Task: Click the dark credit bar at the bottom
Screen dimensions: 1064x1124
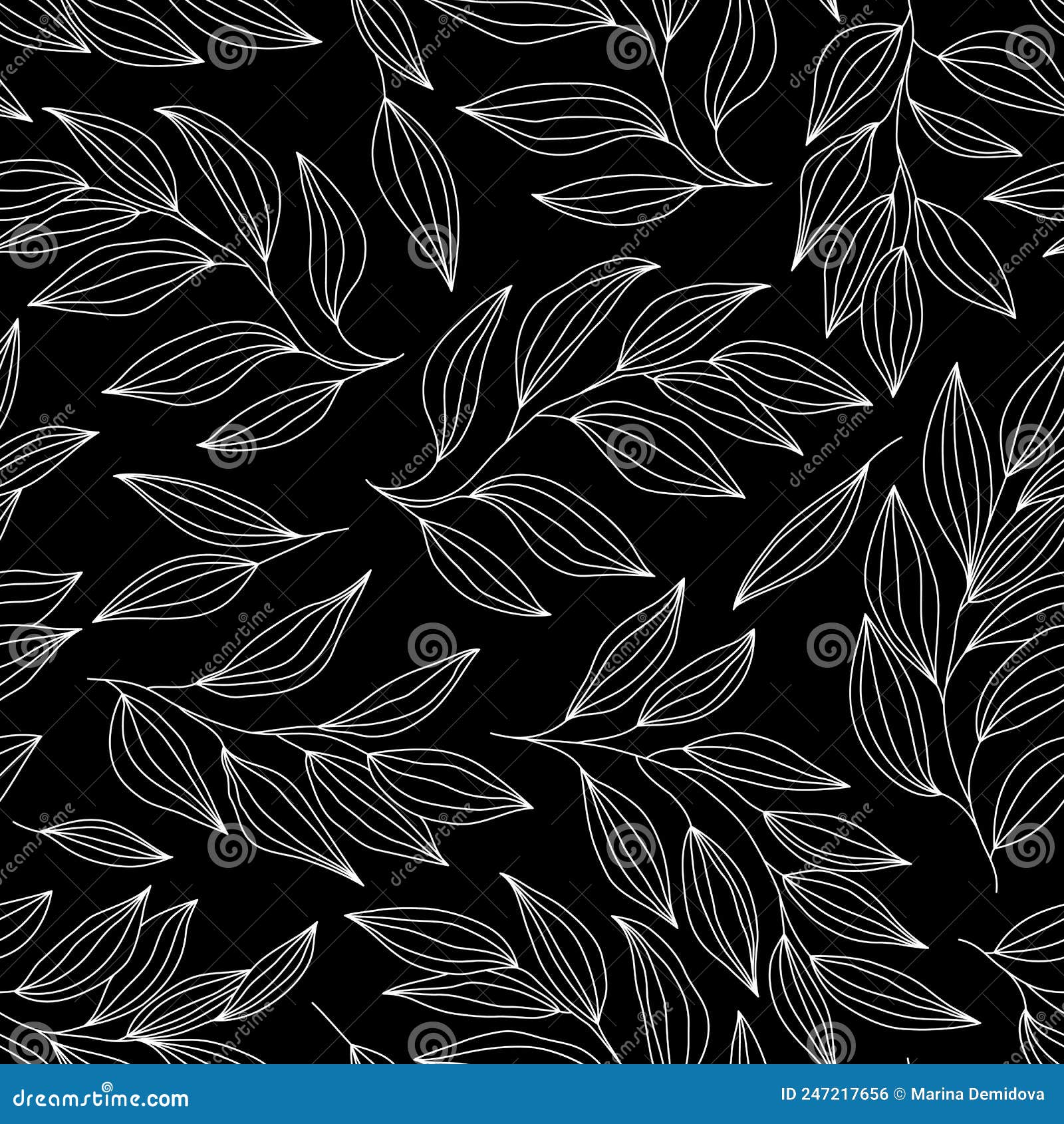Action: [x=532, y=1096]
